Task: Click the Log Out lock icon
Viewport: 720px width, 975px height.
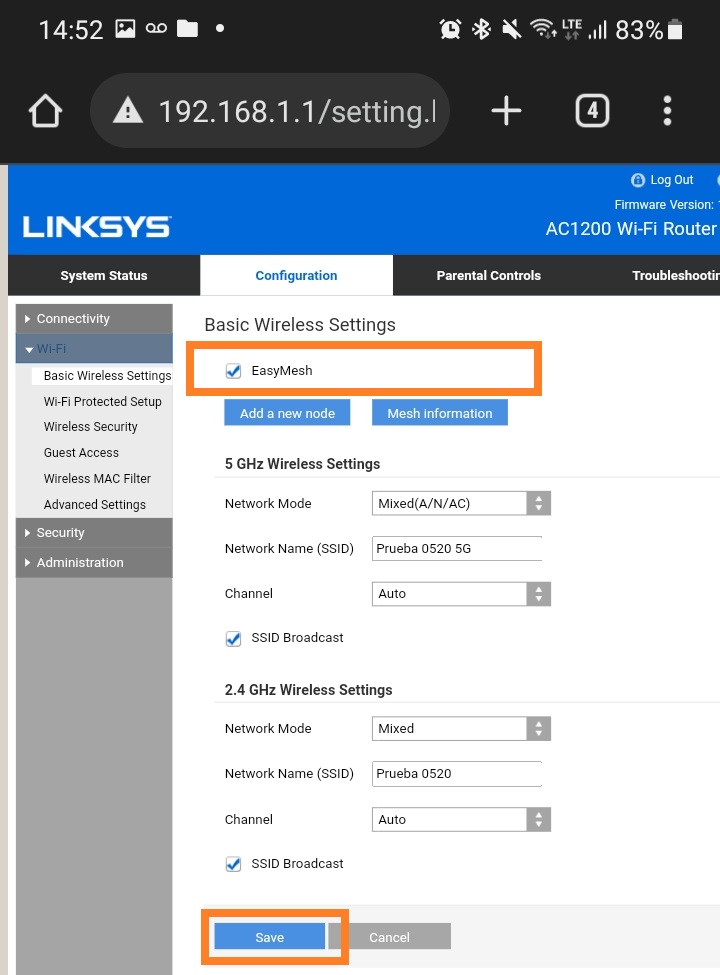Action: click(638, 180)
